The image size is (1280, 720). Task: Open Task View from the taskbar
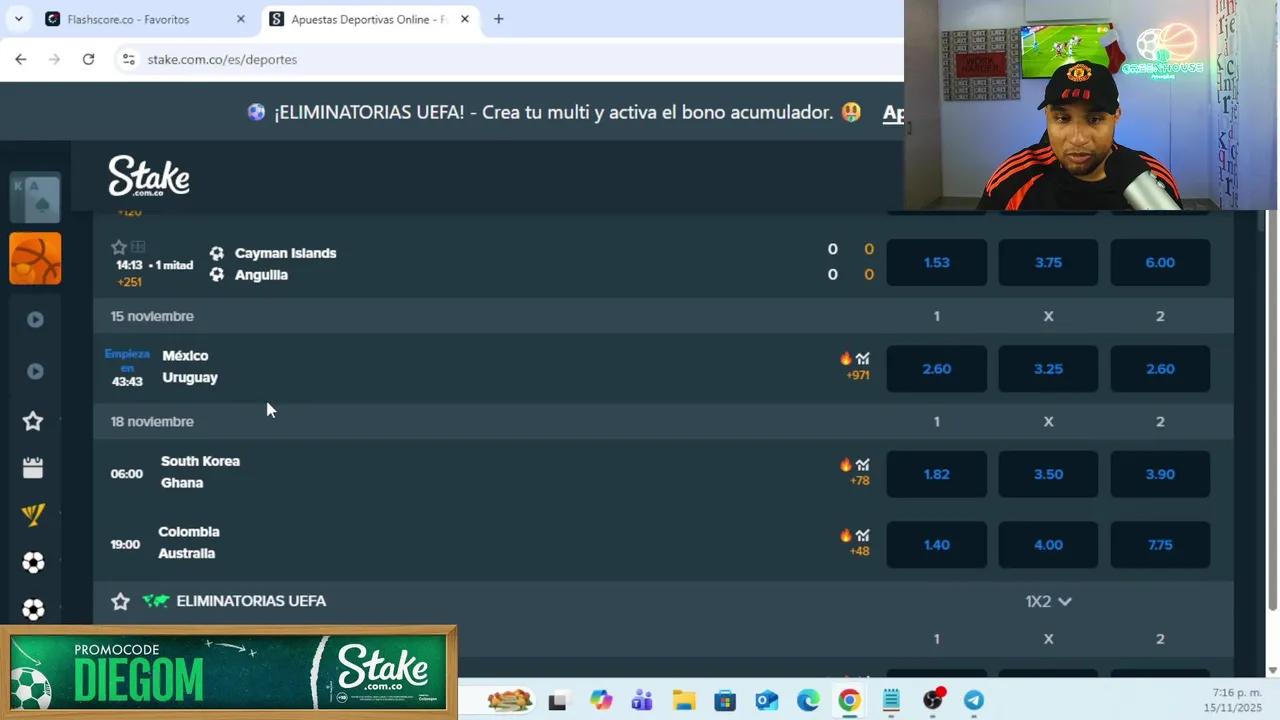(x=558, y=700)
